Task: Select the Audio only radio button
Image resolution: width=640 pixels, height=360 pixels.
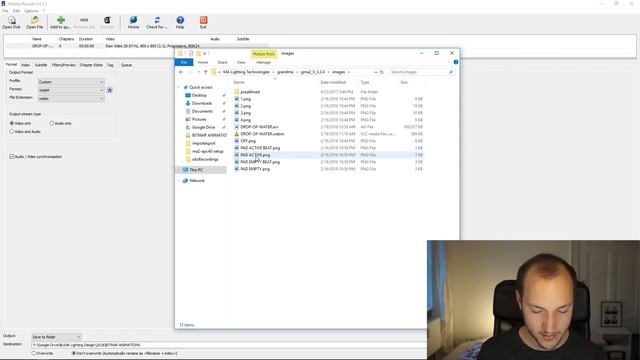Action: click(x=52, y=123)
